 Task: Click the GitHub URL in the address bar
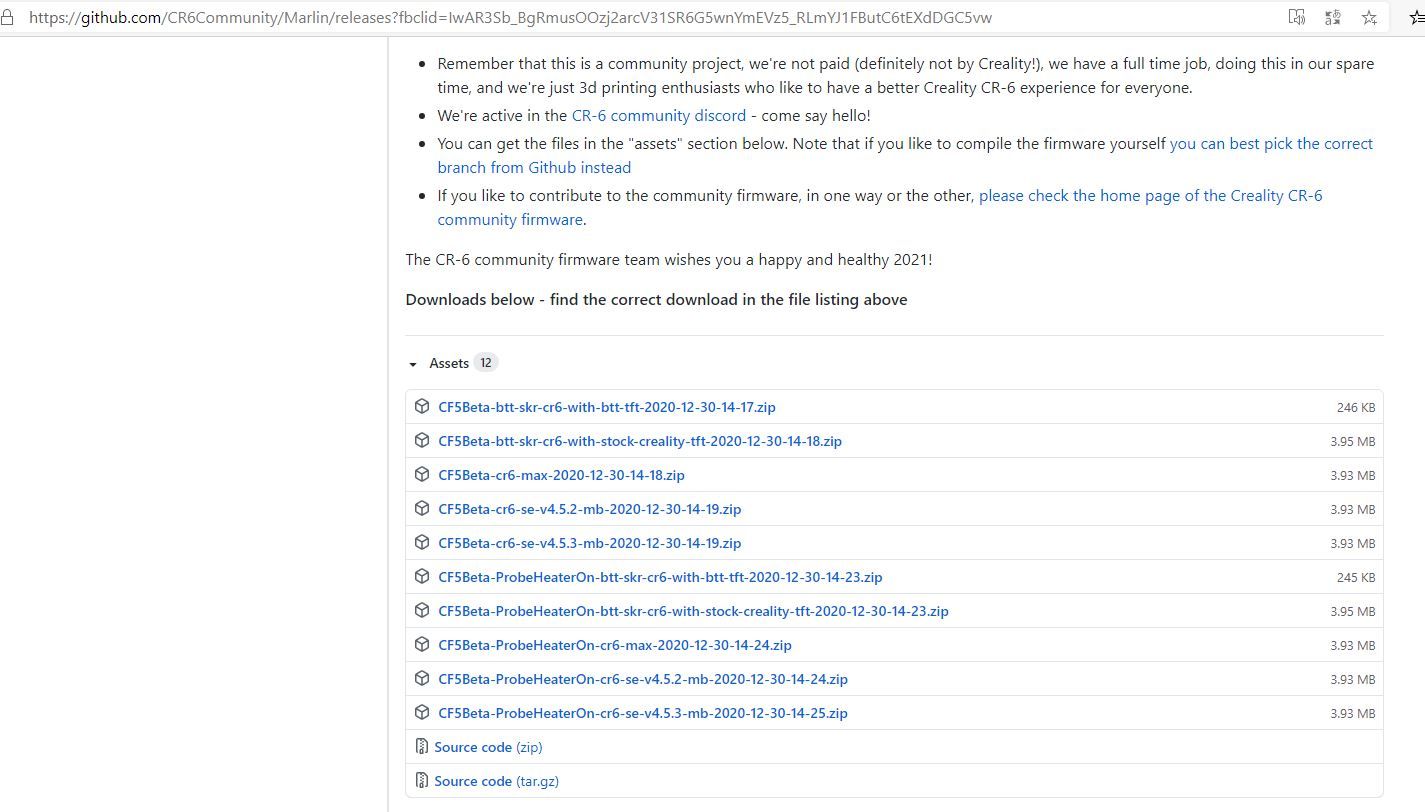(x=510, y=17)
